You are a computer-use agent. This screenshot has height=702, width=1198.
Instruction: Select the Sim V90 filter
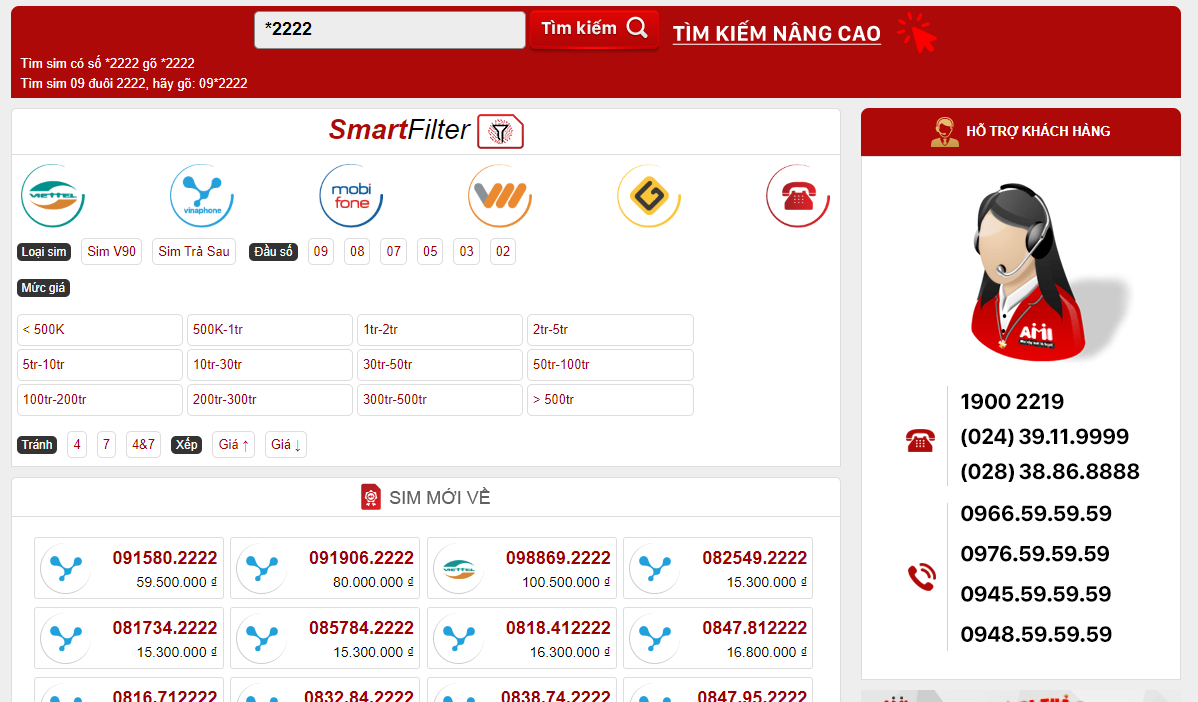(x=112, y=251)
